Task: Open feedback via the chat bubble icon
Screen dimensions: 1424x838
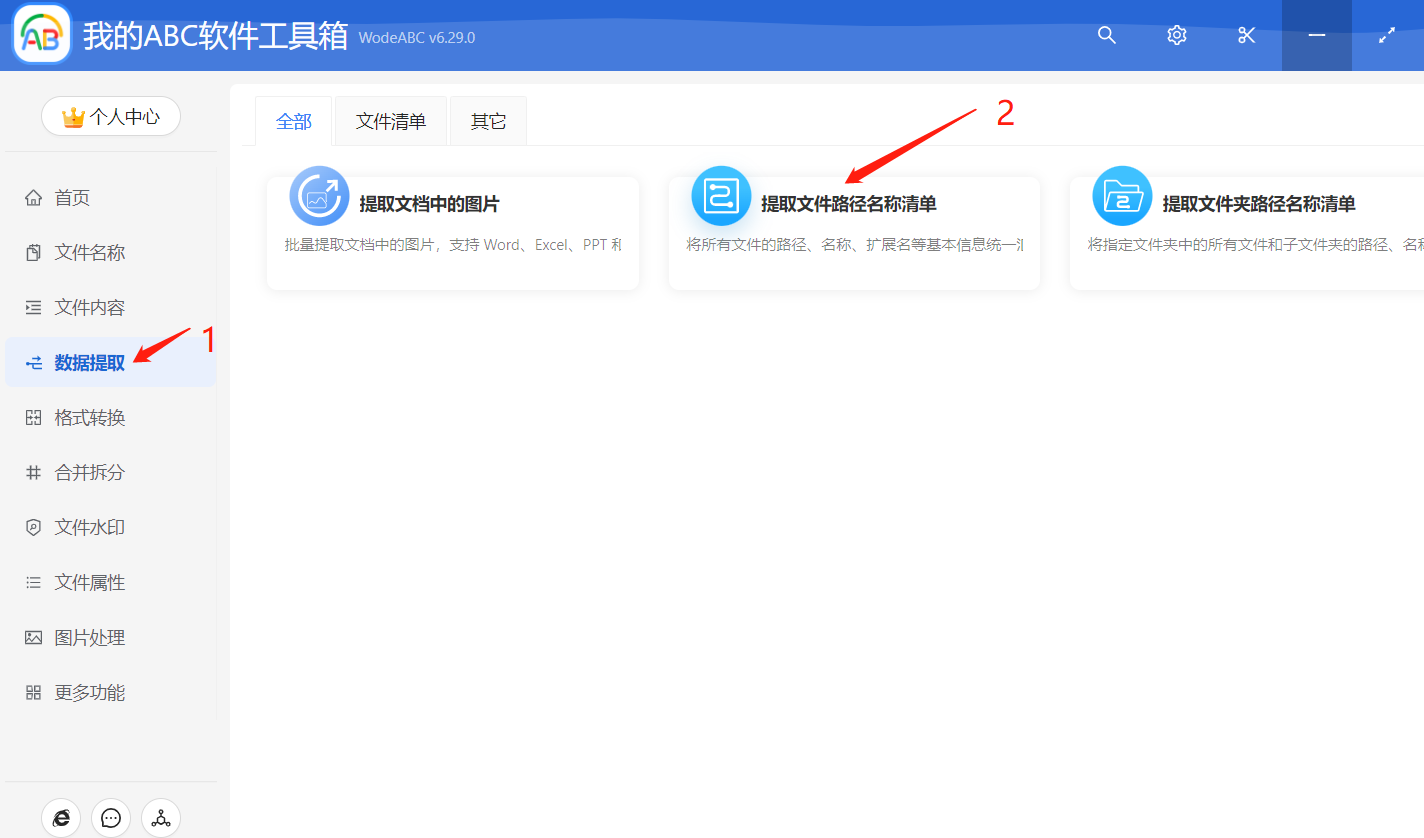Action: (x=110, y=817)
